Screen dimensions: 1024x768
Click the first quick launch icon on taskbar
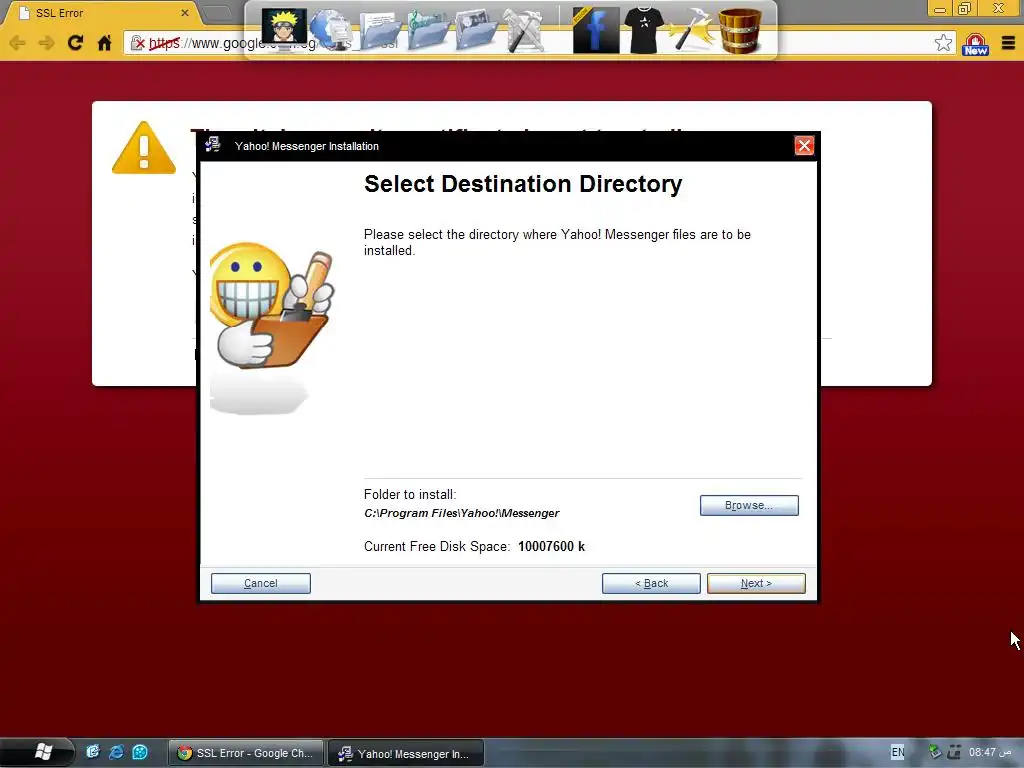(93, 752)
